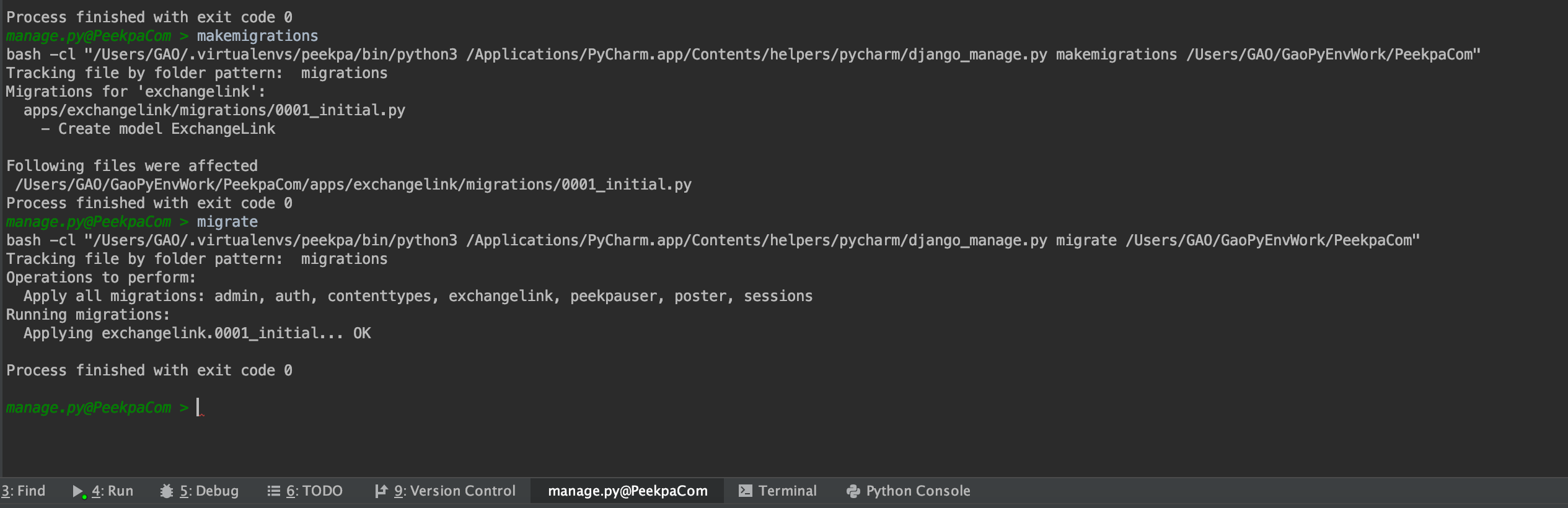The image size is (1568, 508).
Task: Click the migrate command text
Action: tap(227, 222)
